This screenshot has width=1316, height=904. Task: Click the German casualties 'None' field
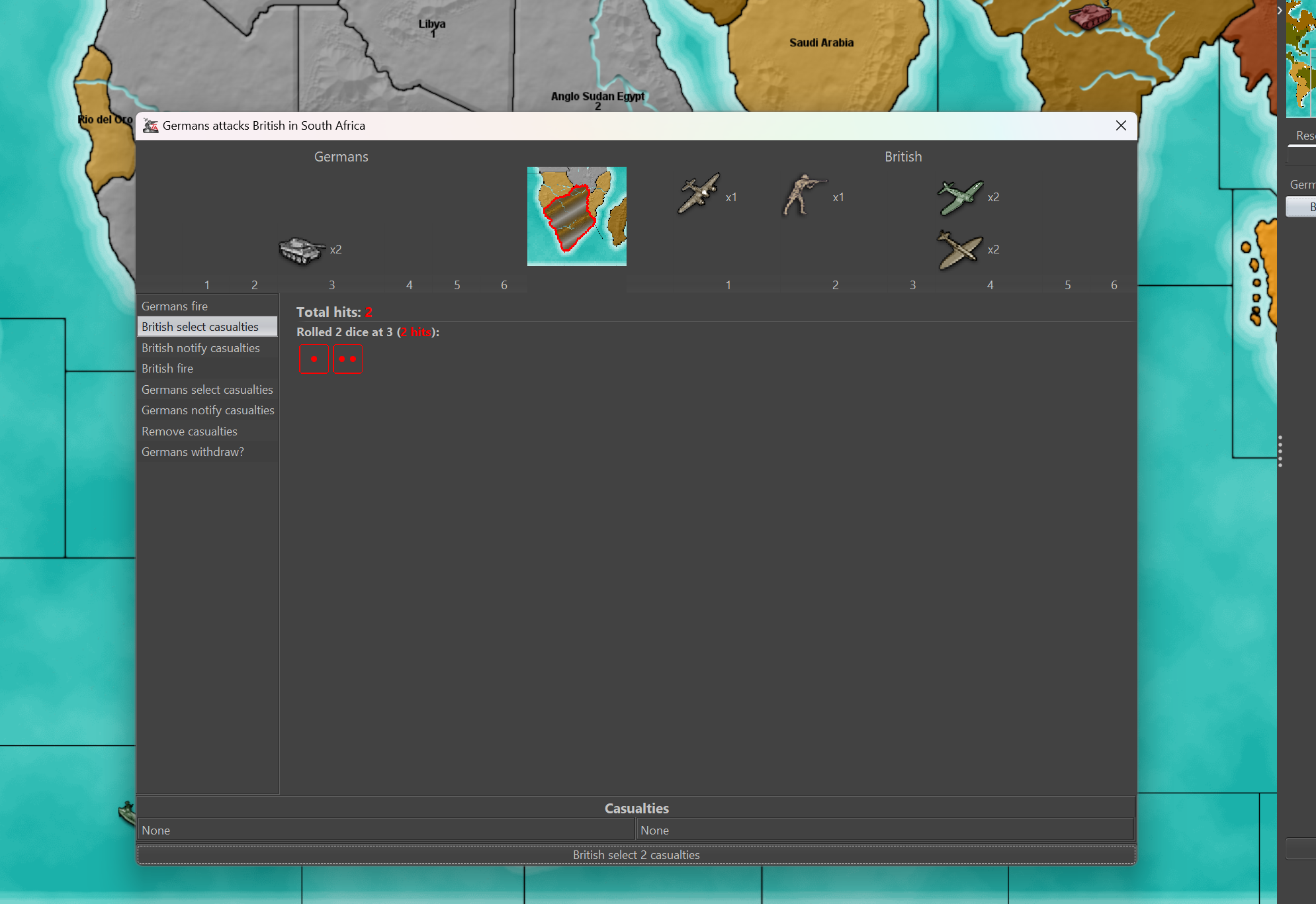click(x=386, y=831)
